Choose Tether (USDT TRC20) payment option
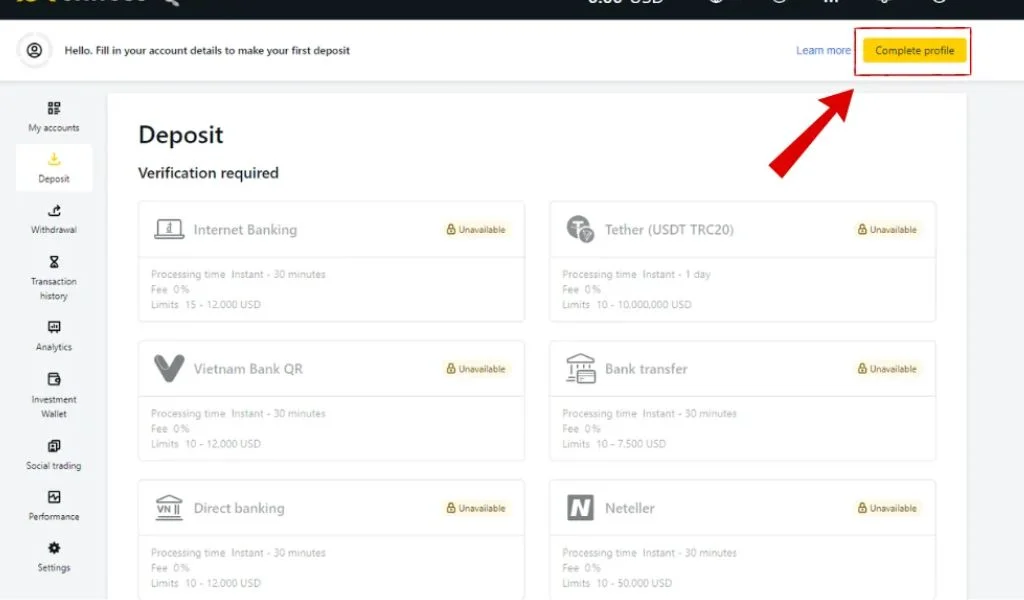 pos(740,229)
